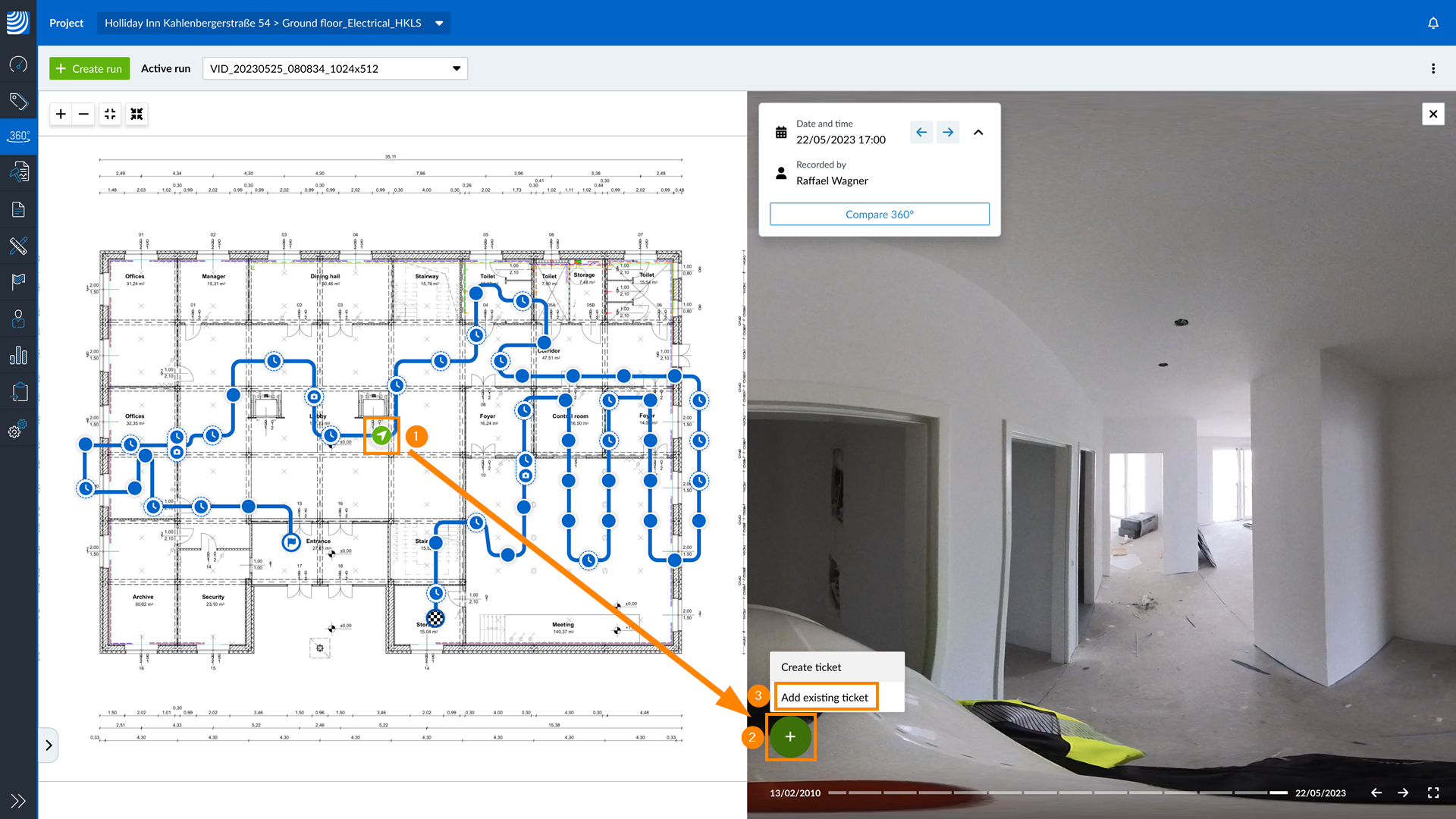Click the green plus add button
Viewport: 1456px width, 819px height.
790,736
